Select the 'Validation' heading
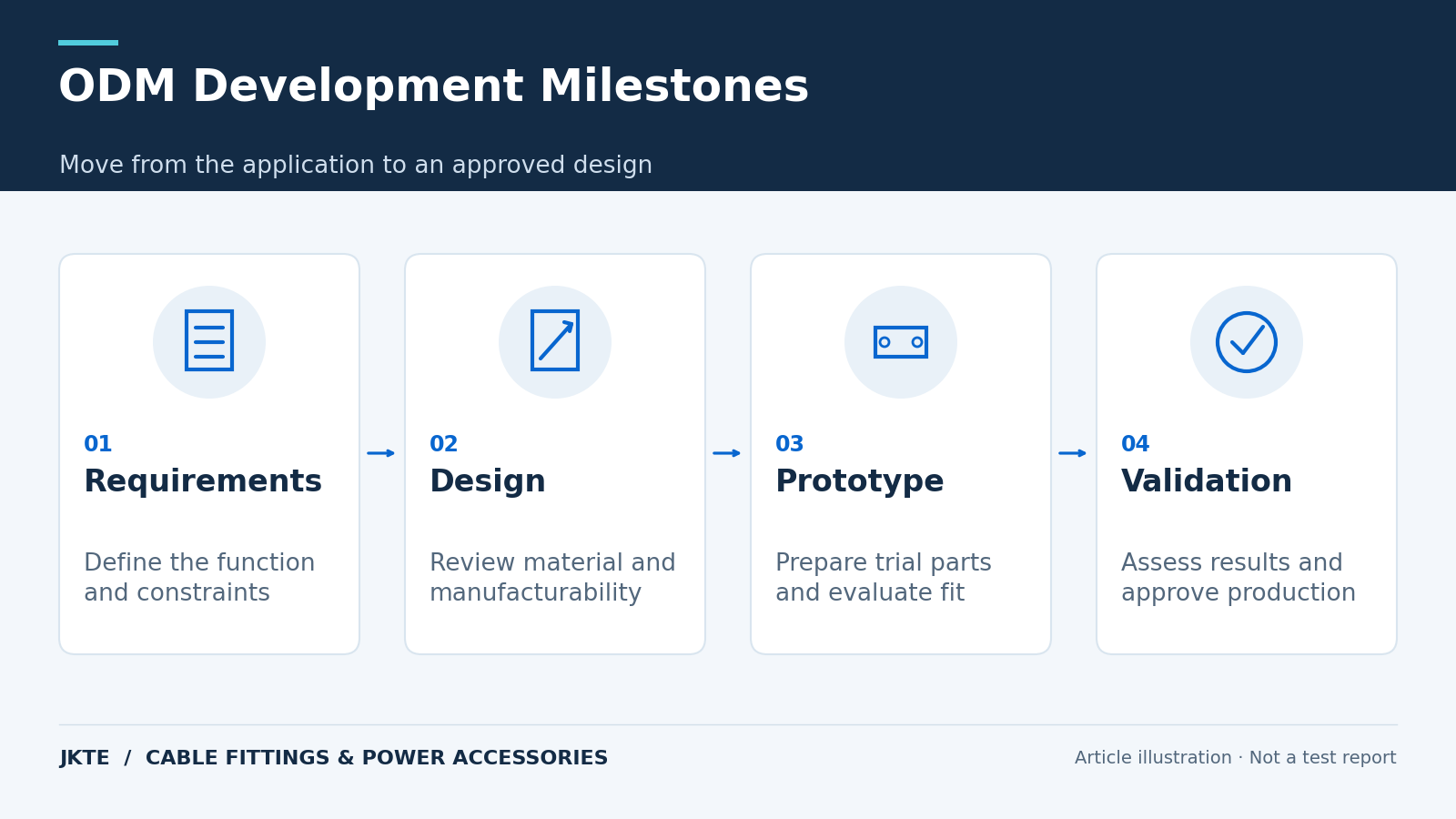The height and width of the screenshot is (819, 1456). pos(1207,482)
